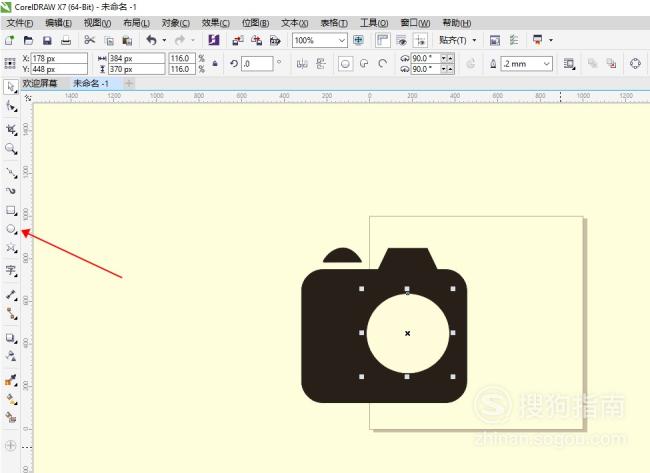Open the toolbox quick customize plus button

click(x=10, y=446)
